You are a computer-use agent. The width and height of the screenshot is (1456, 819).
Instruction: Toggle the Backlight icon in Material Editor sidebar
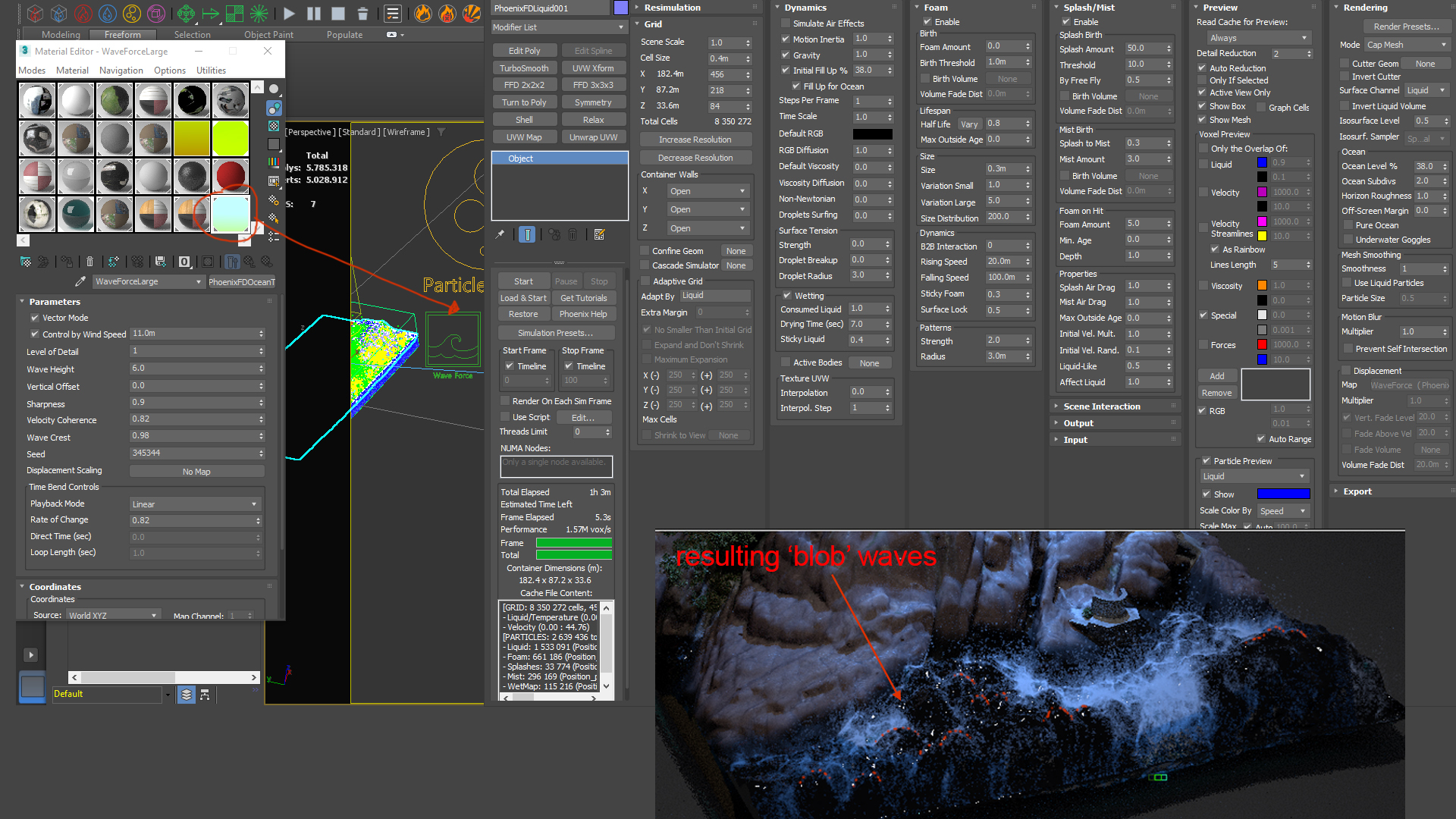(x=274, y=108)
